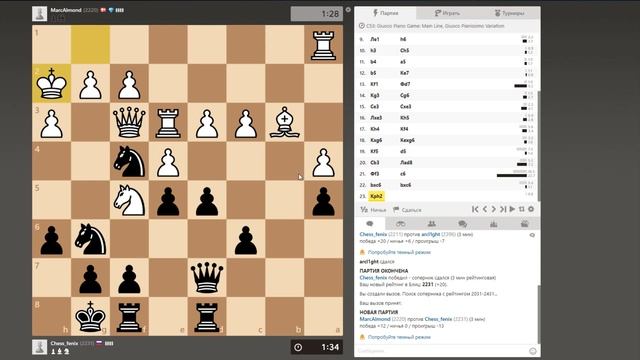Click the chat panel scrollbar
The width and height of the screenshot is (640, 360).
538,315
